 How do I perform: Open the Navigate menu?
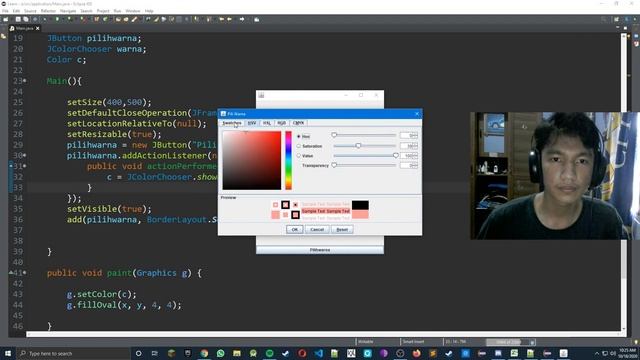(68, 11)
